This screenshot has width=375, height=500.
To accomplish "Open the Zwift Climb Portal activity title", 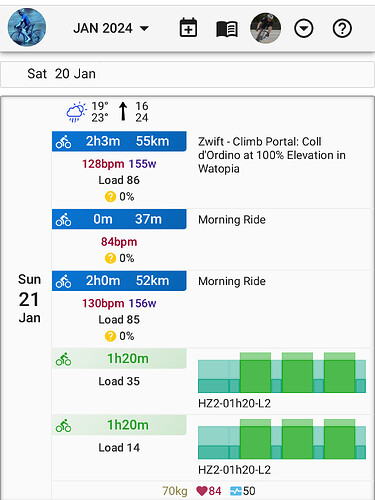I will 272,155.
